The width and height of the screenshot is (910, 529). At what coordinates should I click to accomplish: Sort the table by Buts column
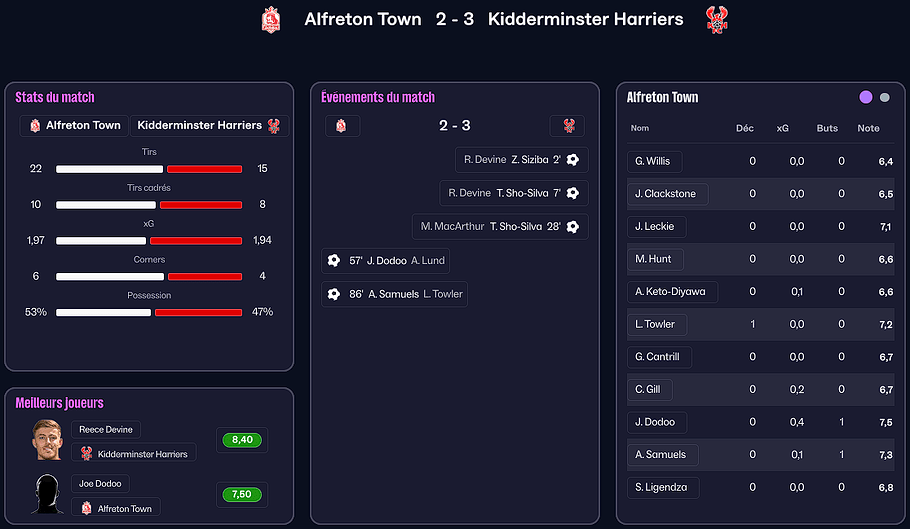click(x=827, y=128)
